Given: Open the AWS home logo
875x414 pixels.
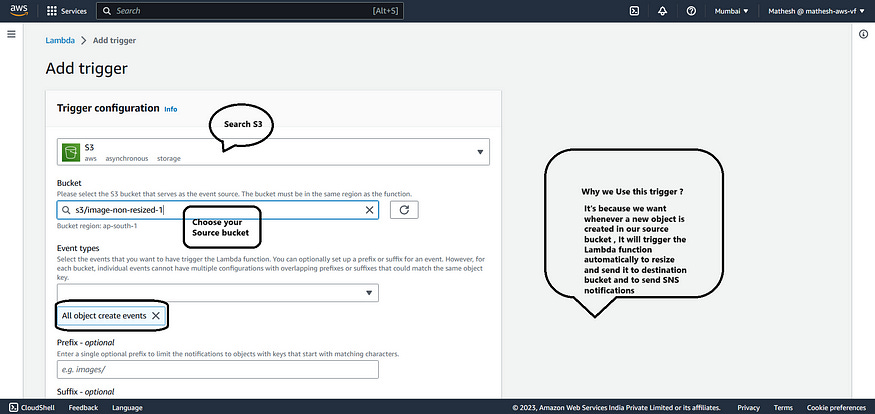Looking at the screenshot, I should click(18, 11).
